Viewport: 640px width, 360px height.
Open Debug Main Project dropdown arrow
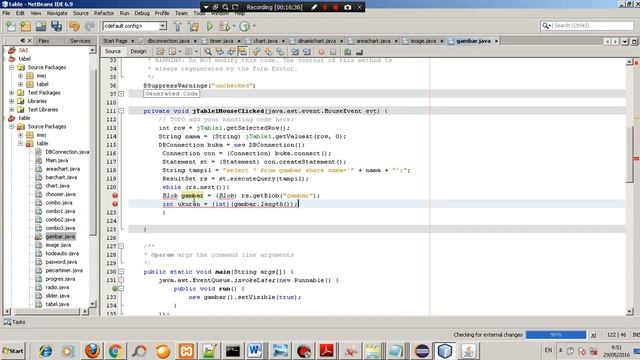(234, 27)
